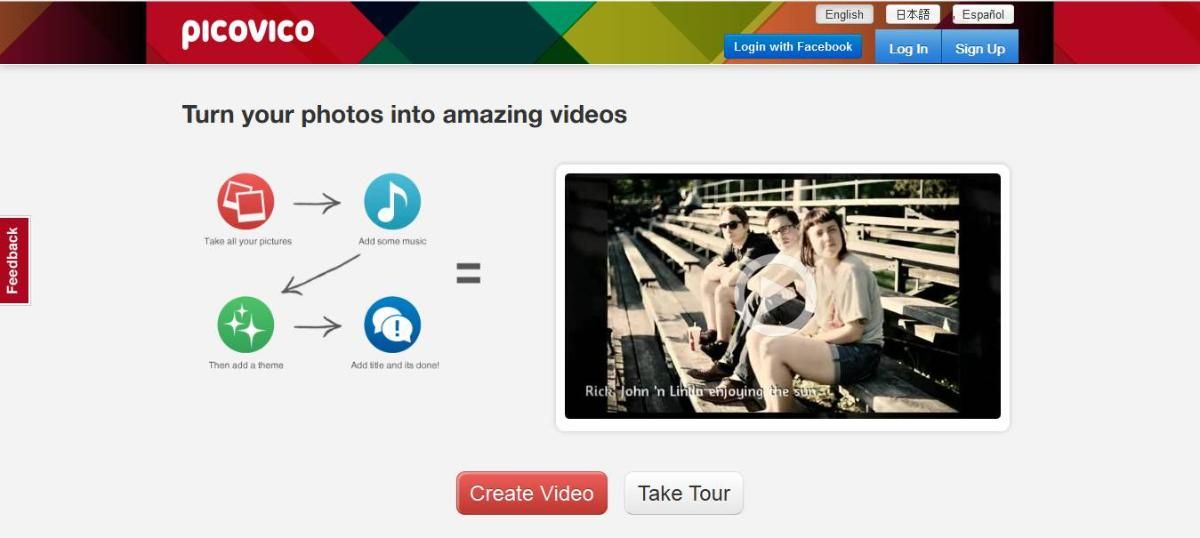Click the arrow between photos and music icons
Image resolution: width=1200 pixels, height=538 pixels.
pos(317,203)
